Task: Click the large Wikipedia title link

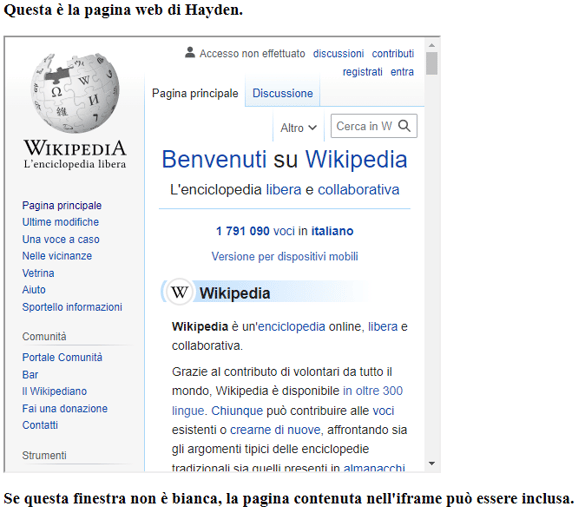Action: (x=356, y=159)
